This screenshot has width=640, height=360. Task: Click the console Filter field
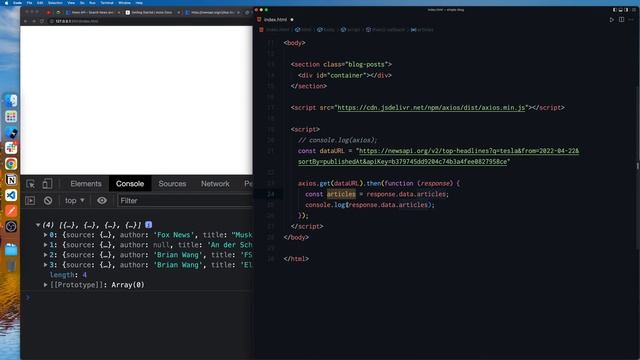tap(186, 200)
